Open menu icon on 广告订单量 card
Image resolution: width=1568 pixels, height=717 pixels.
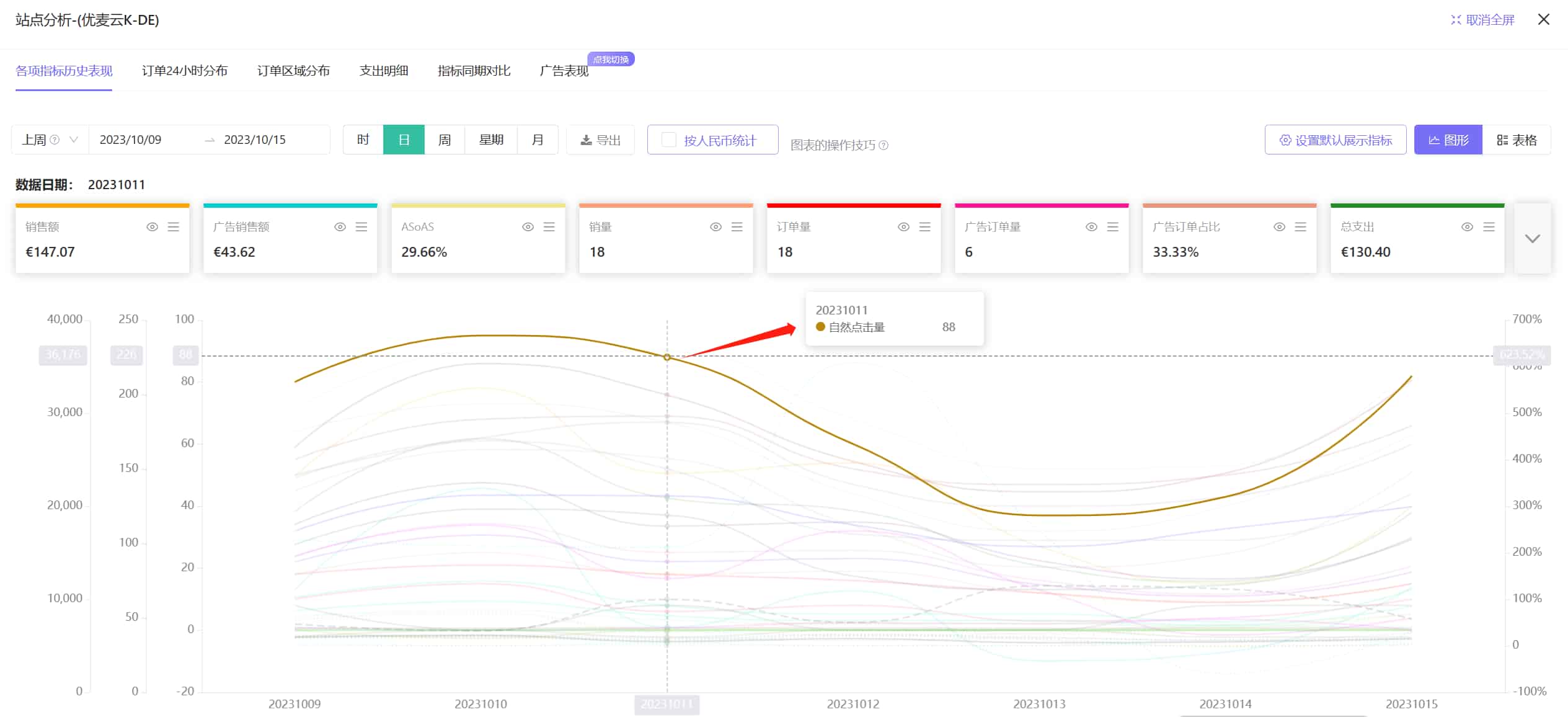point(1113,227)
